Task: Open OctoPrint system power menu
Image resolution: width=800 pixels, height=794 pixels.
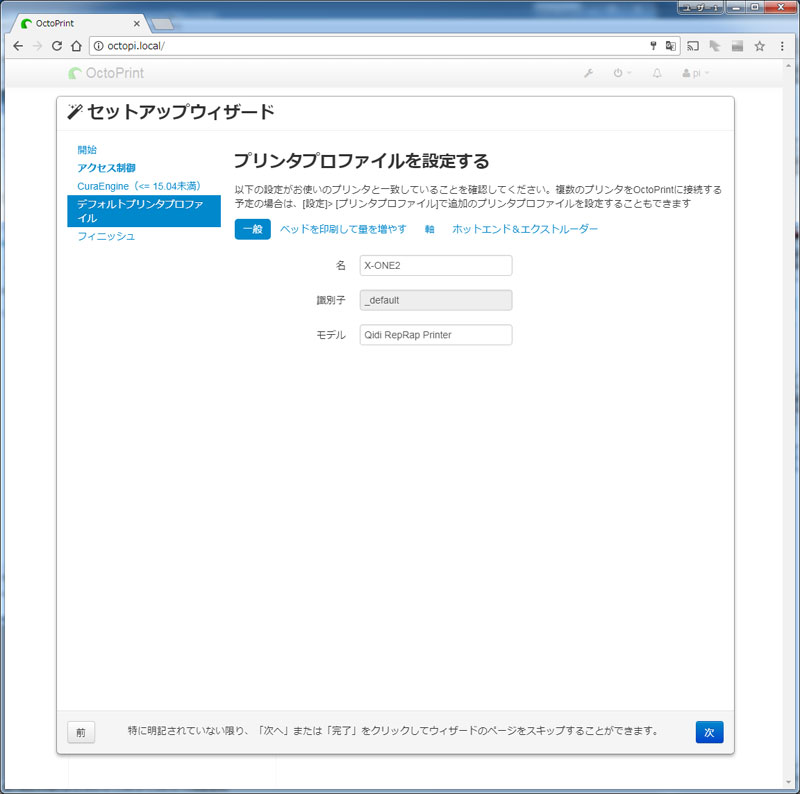Action: 621,73
